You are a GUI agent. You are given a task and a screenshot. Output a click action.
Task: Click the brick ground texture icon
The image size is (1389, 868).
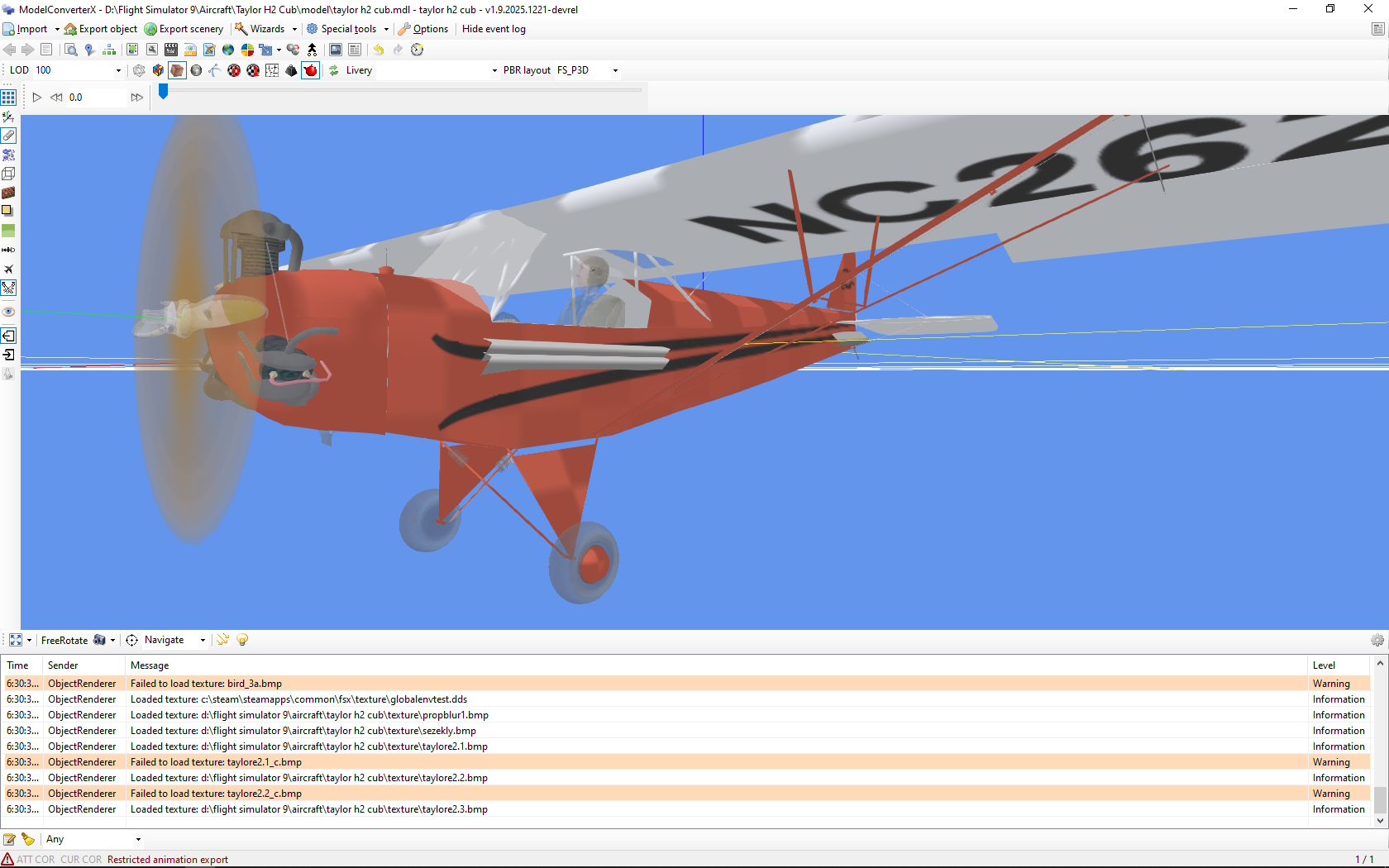[x=8, y=193]
